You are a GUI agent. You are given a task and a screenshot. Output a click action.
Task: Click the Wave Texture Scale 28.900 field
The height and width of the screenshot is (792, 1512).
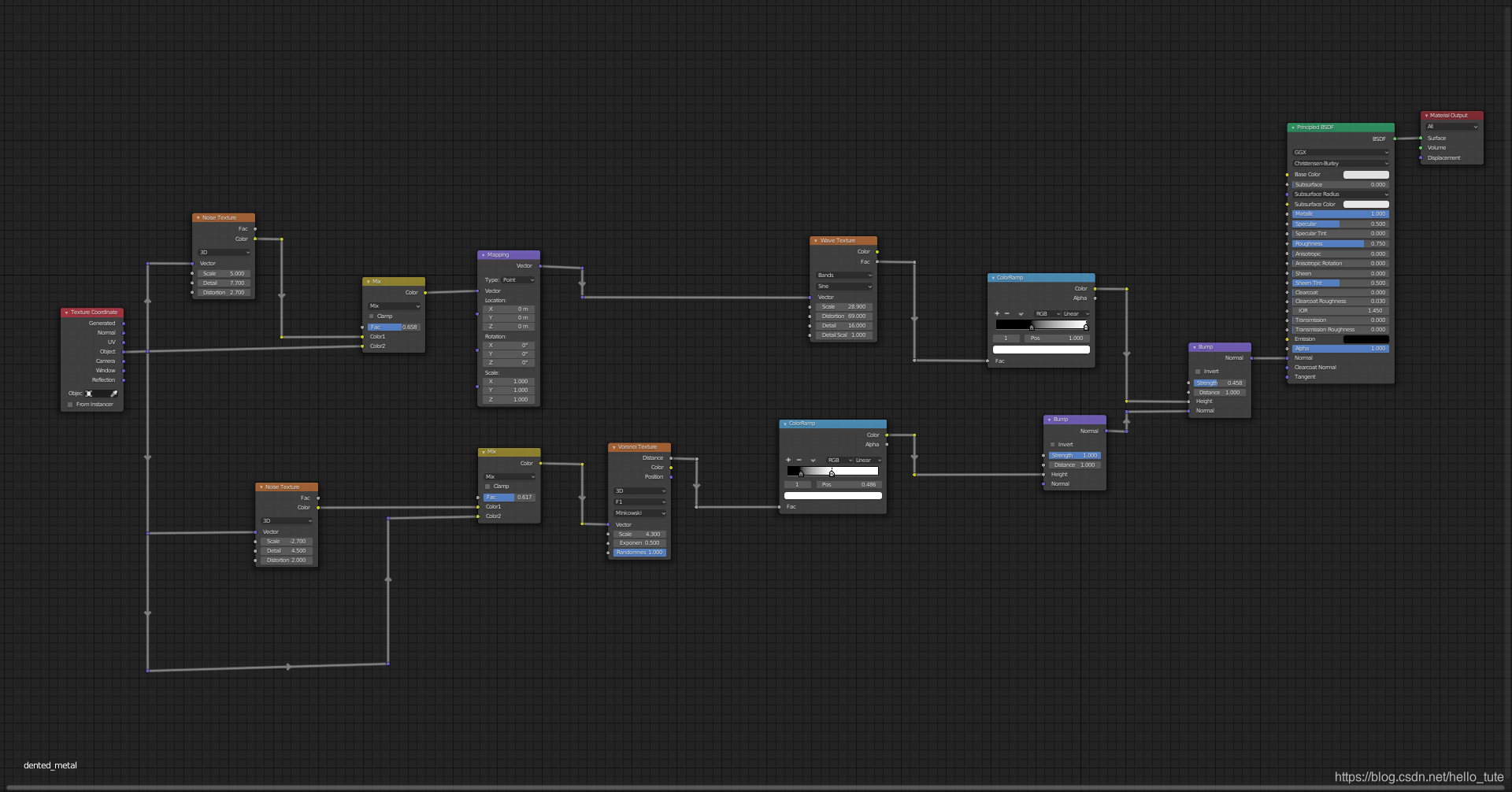[x=843, y=307]
